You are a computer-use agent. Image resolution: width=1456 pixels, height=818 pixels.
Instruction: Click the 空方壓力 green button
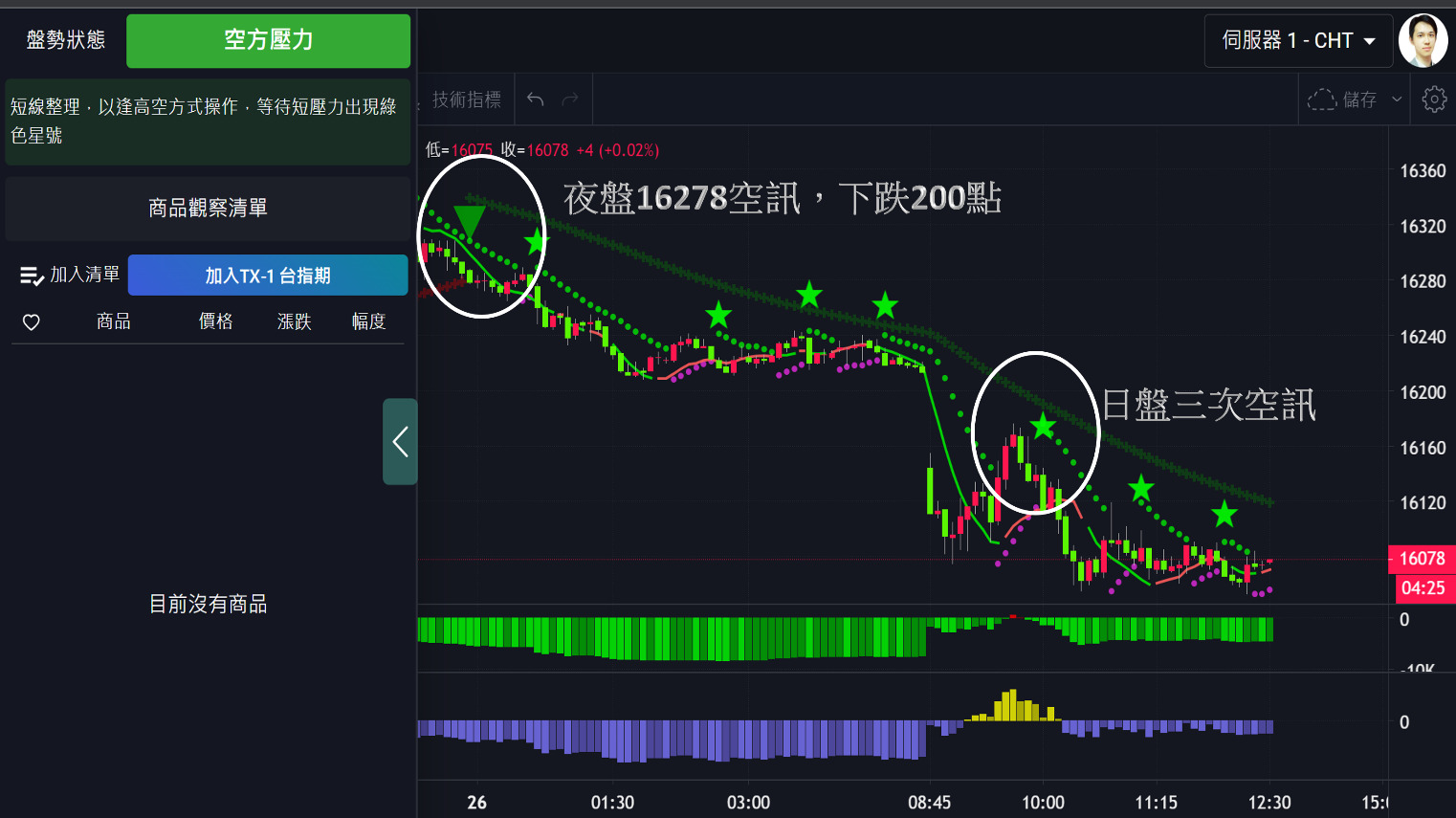tap(268, 40)
